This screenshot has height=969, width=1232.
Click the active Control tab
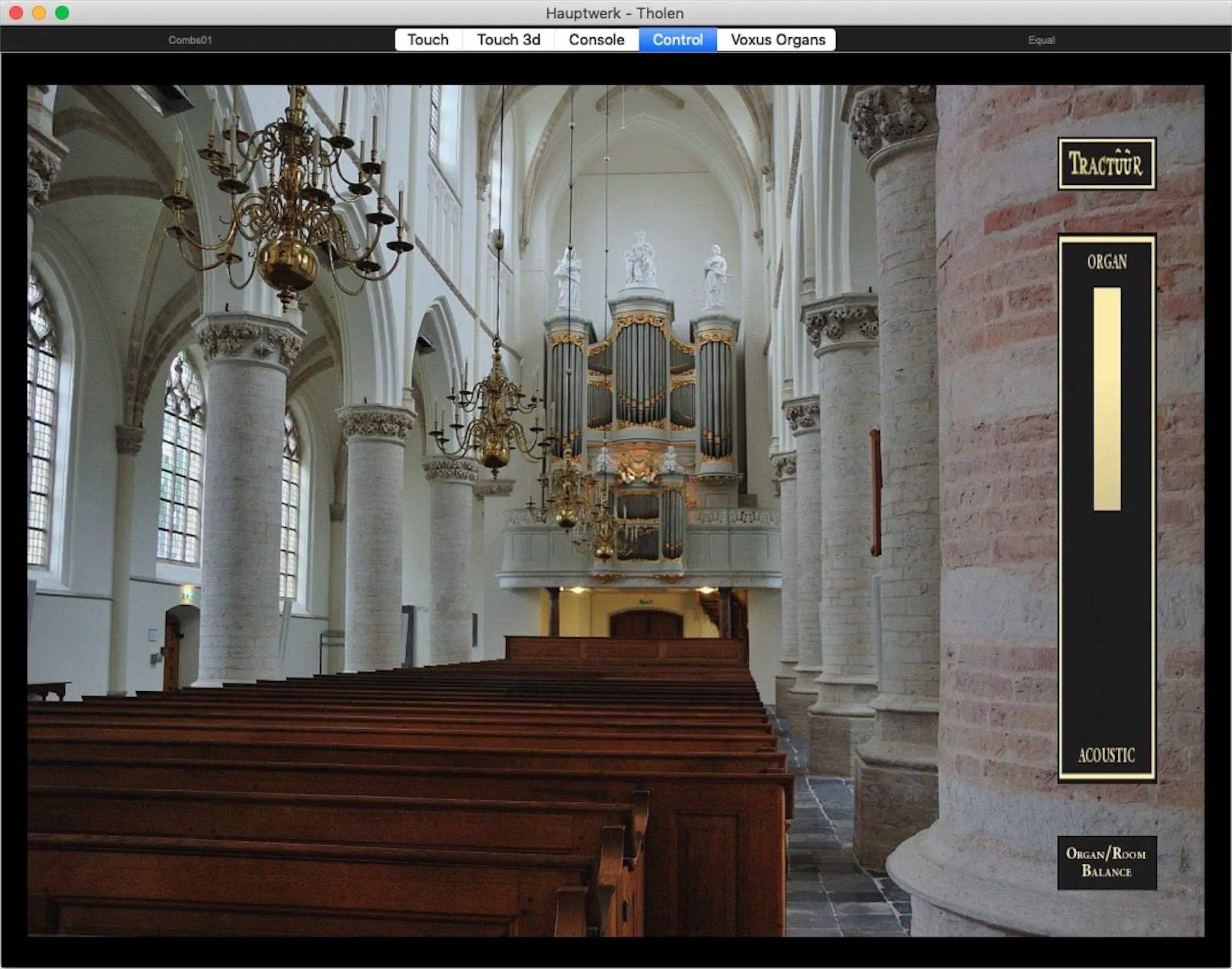(678, 40)
